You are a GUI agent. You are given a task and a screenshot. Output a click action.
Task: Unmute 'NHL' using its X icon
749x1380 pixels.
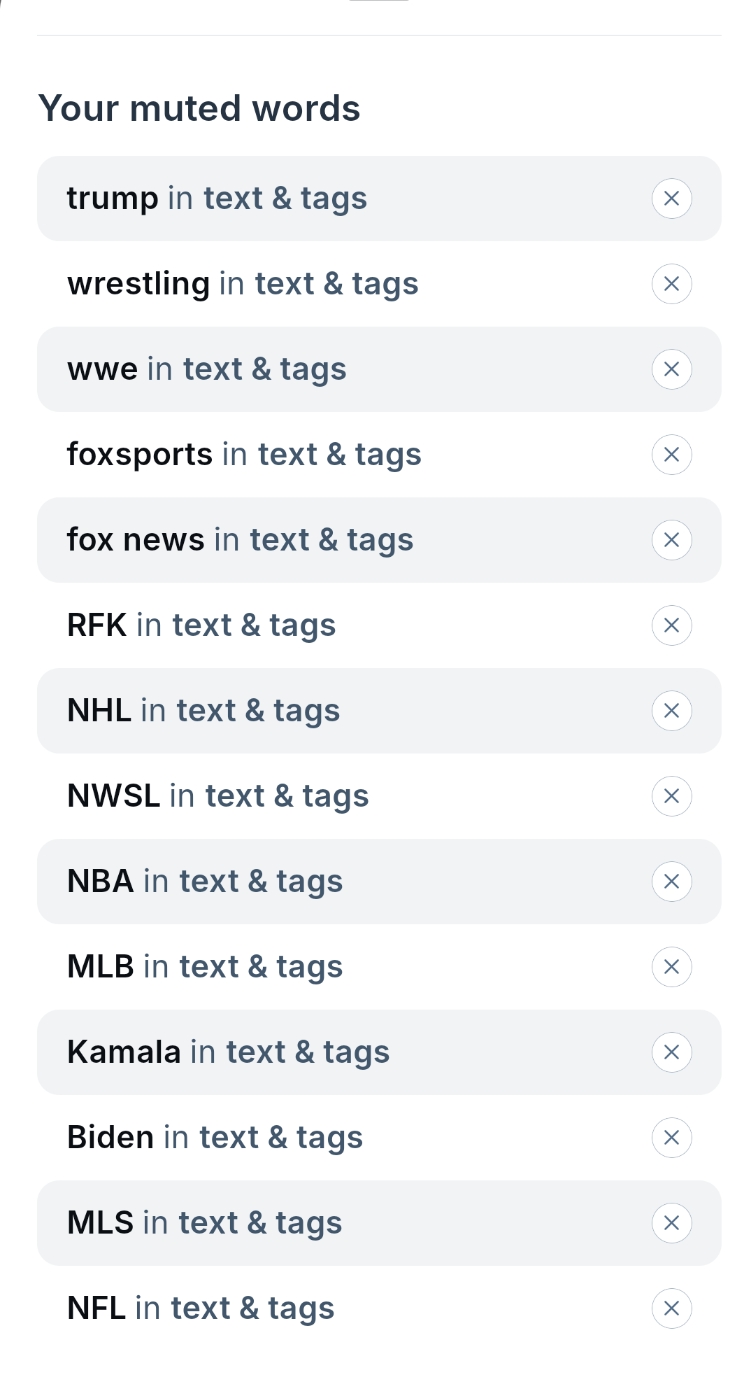671,711
